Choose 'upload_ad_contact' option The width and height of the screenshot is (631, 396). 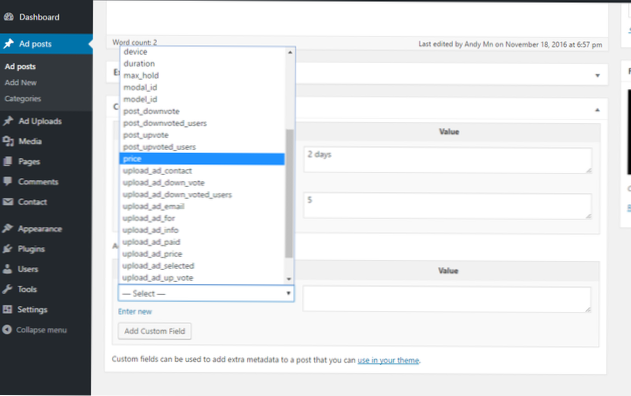point(202,171)
